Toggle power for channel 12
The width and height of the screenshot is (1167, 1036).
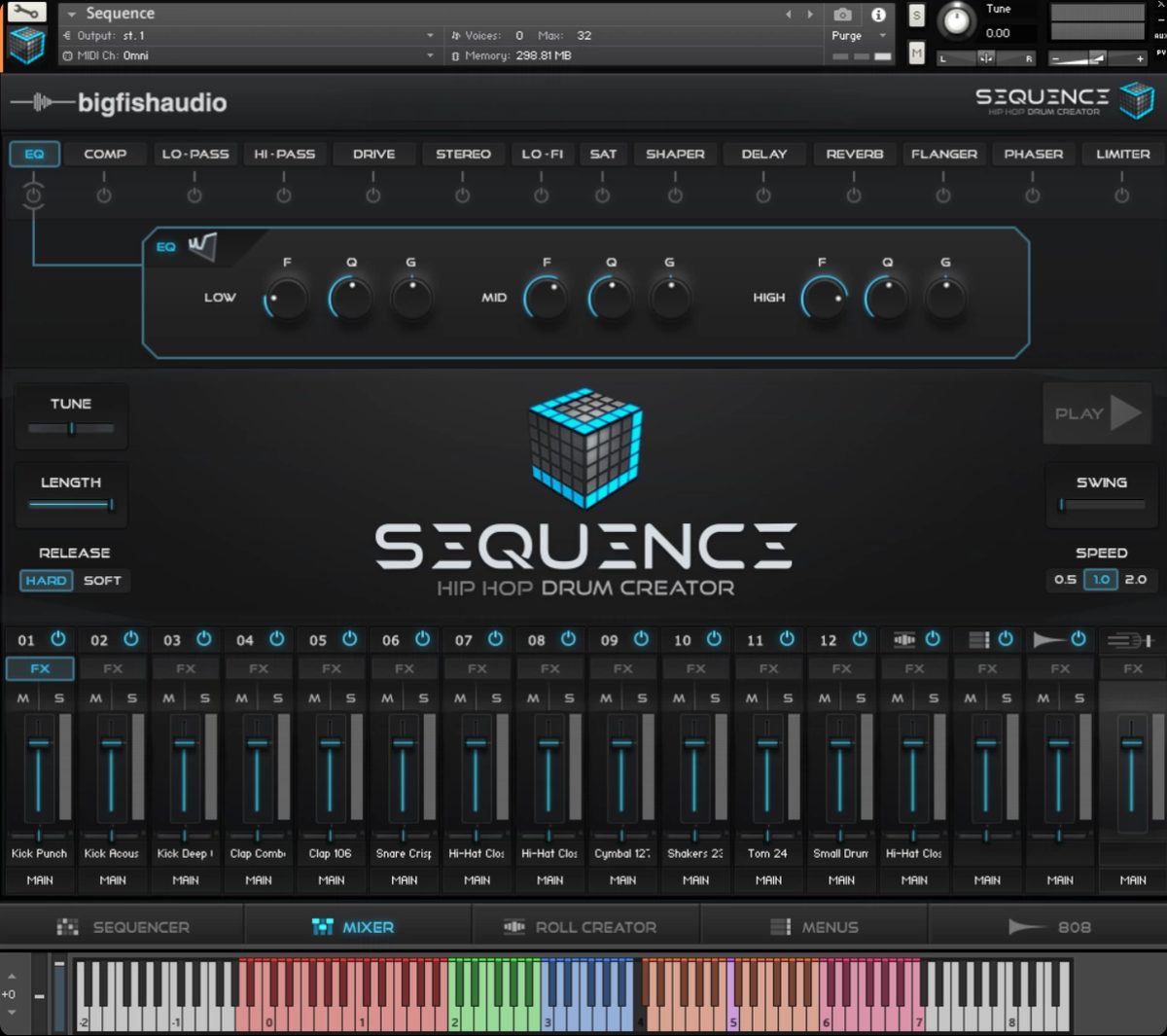[x=860, y=639]
